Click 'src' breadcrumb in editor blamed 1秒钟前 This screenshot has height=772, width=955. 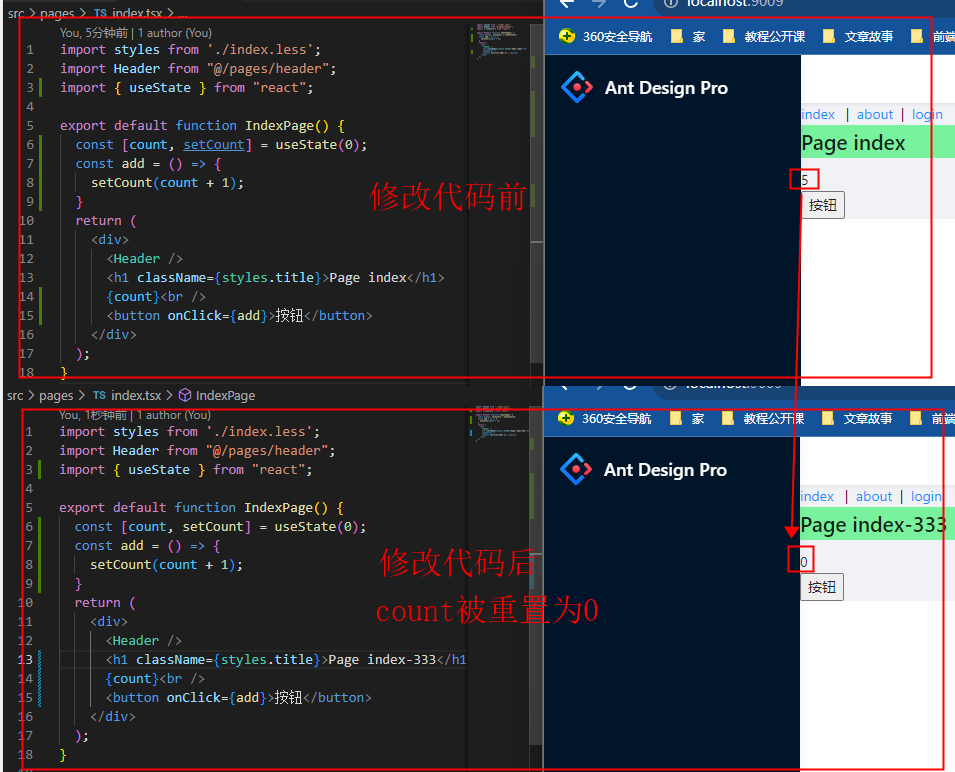point(15,396)
